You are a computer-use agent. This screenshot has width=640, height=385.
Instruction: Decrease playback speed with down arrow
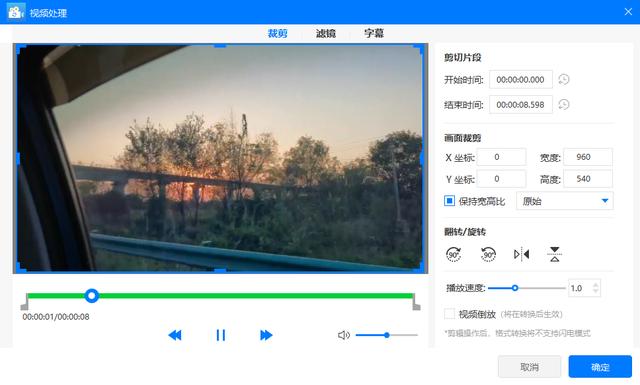596,292
